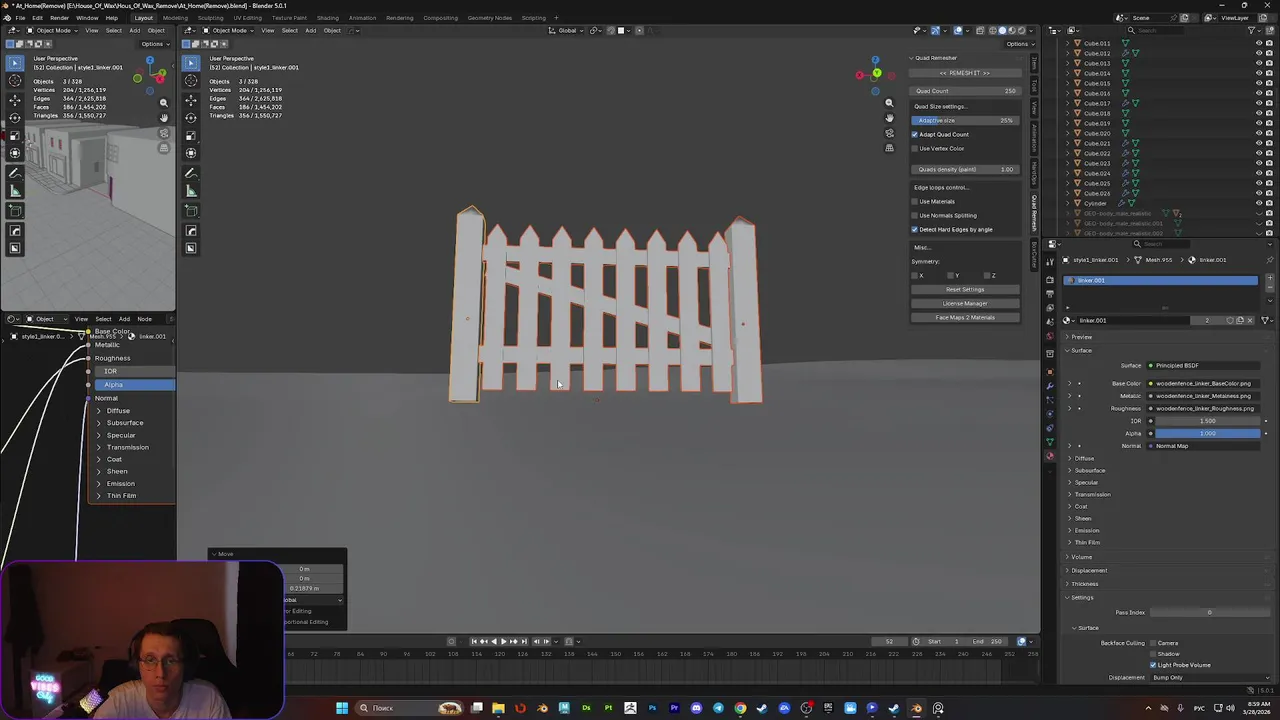
Task: Adjust the Adaptive size slider
Action: coord(965,120)
